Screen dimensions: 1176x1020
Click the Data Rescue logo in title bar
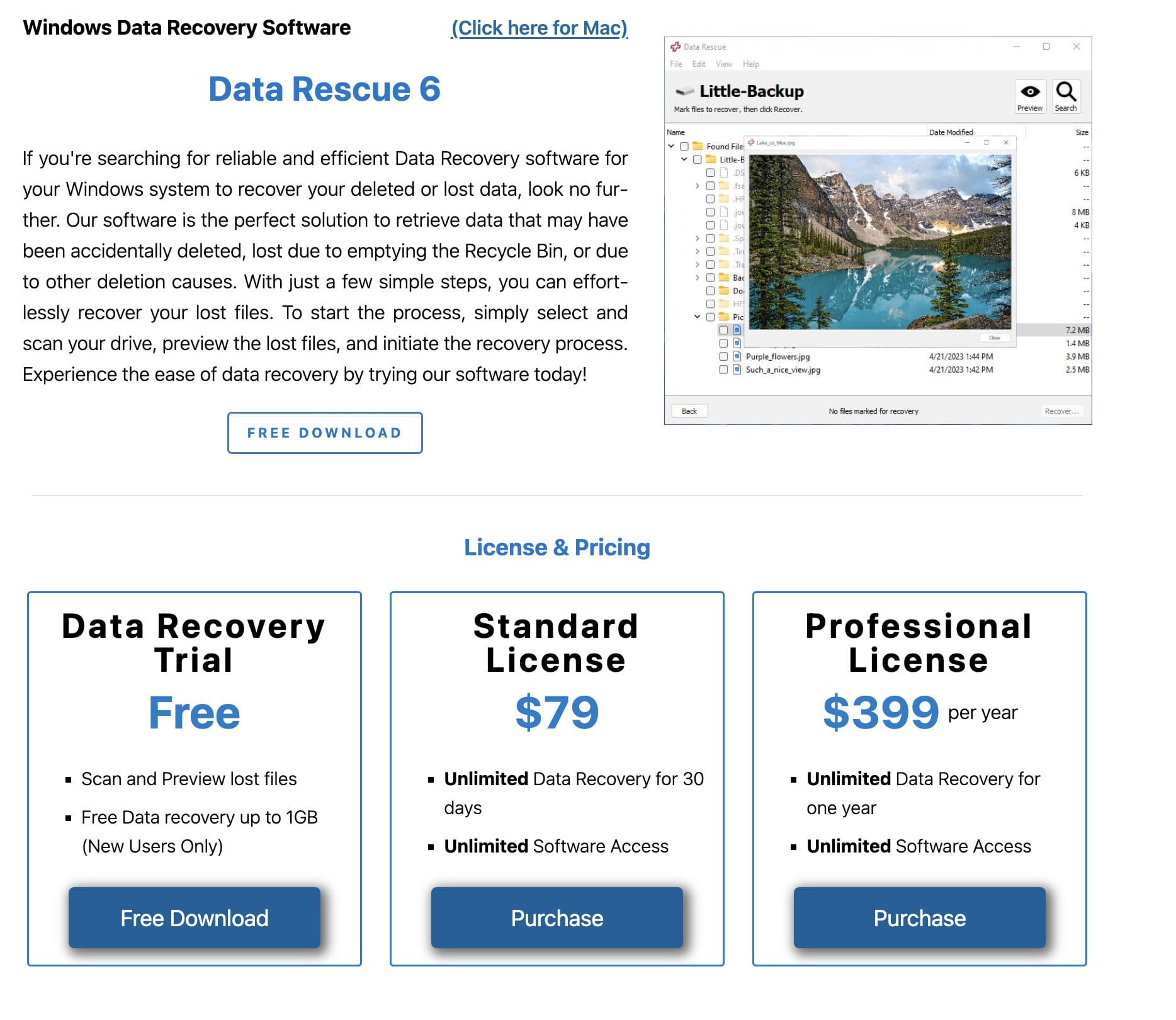coord(676,47)
